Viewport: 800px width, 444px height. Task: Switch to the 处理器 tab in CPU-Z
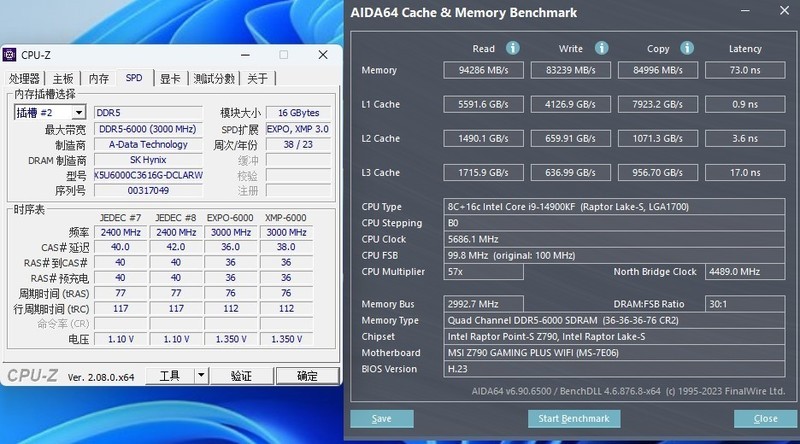[x=24, y=79]
